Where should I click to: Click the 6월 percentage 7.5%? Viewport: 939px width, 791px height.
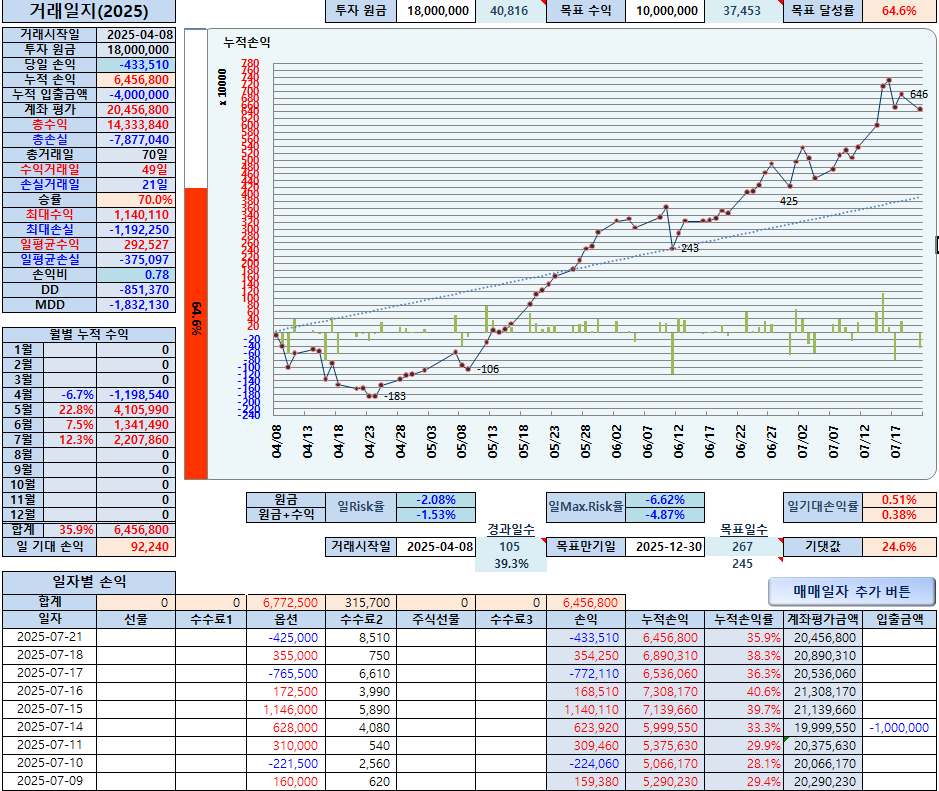pos(70,425)
